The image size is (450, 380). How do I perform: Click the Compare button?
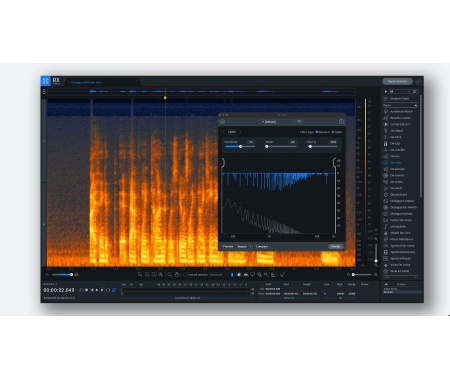click(x=262, y=246)
